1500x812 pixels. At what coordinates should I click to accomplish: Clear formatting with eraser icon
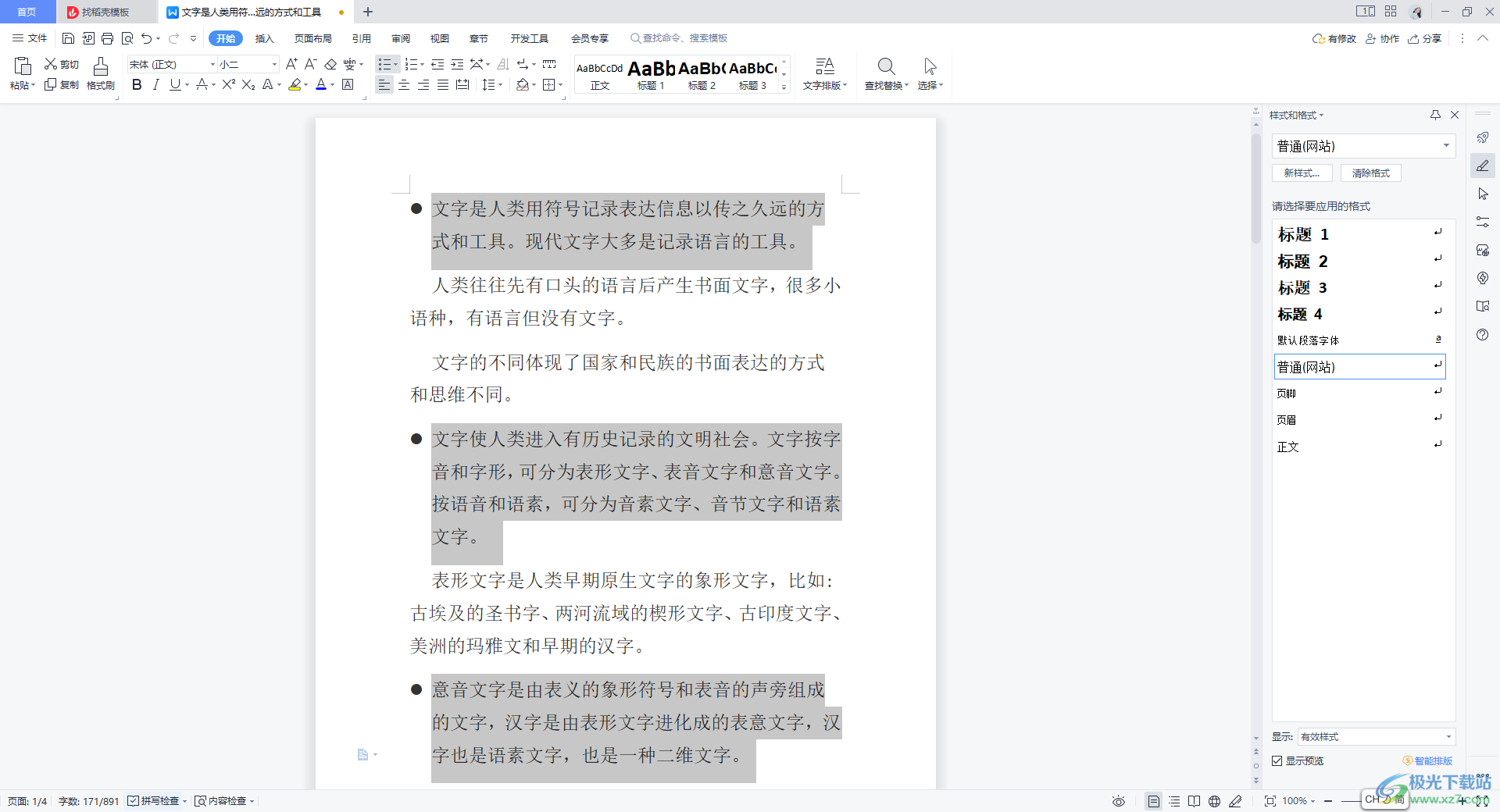coord(330,64)
